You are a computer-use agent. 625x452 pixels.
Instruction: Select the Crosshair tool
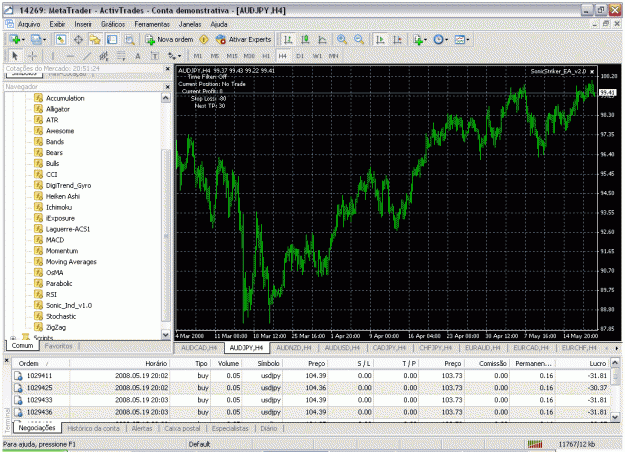click(x=32, y=56)
